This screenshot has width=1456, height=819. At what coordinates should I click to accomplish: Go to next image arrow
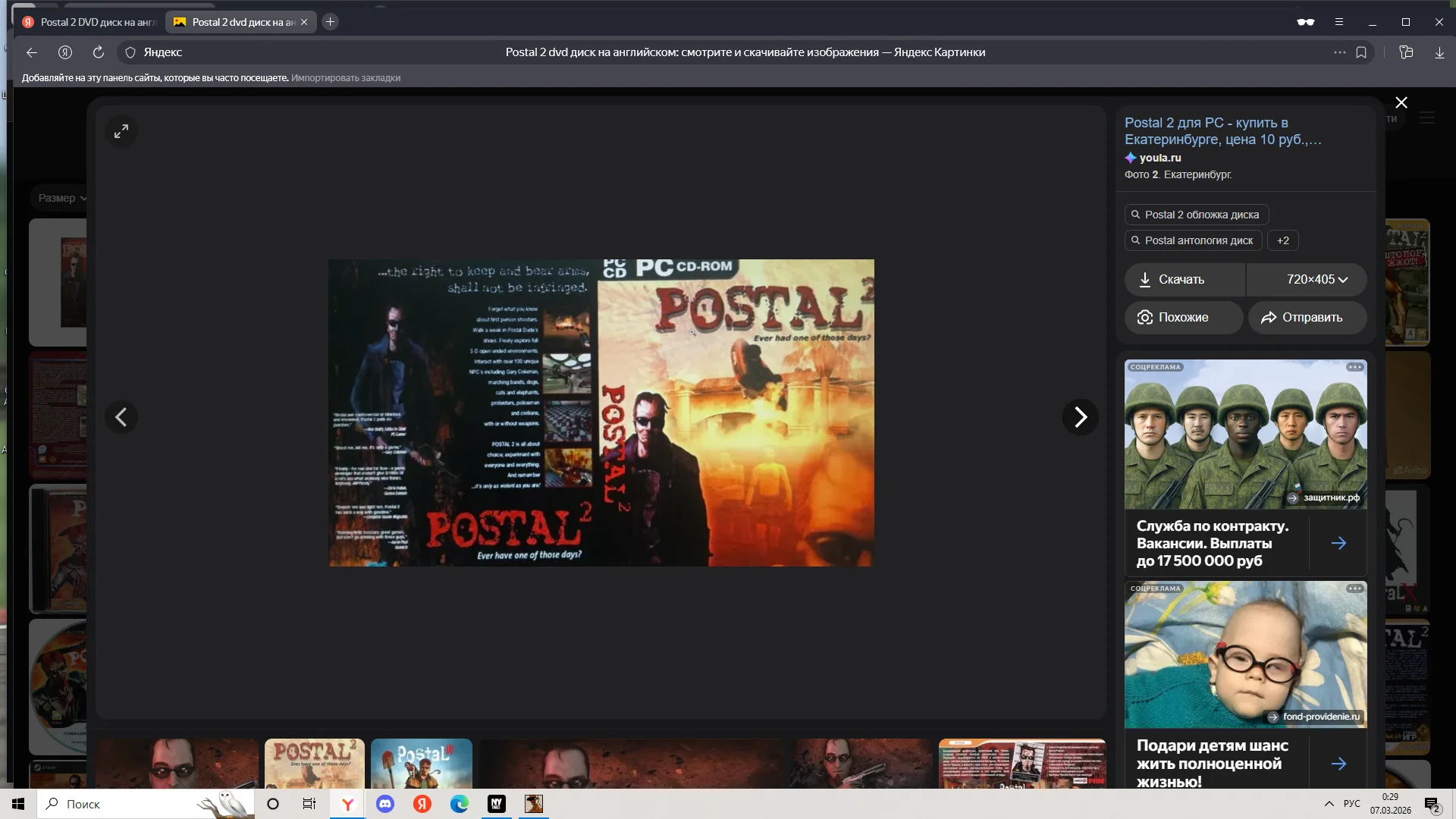click(x=1081, y=417)
